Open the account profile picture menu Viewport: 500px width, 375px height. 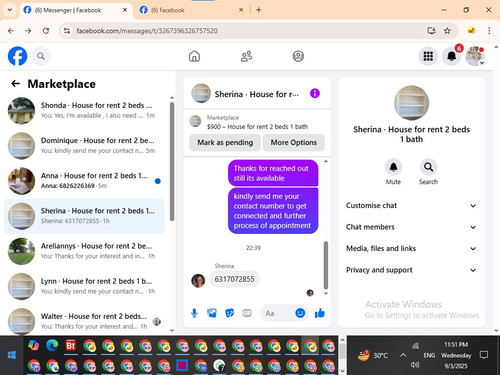coord(475,56)
